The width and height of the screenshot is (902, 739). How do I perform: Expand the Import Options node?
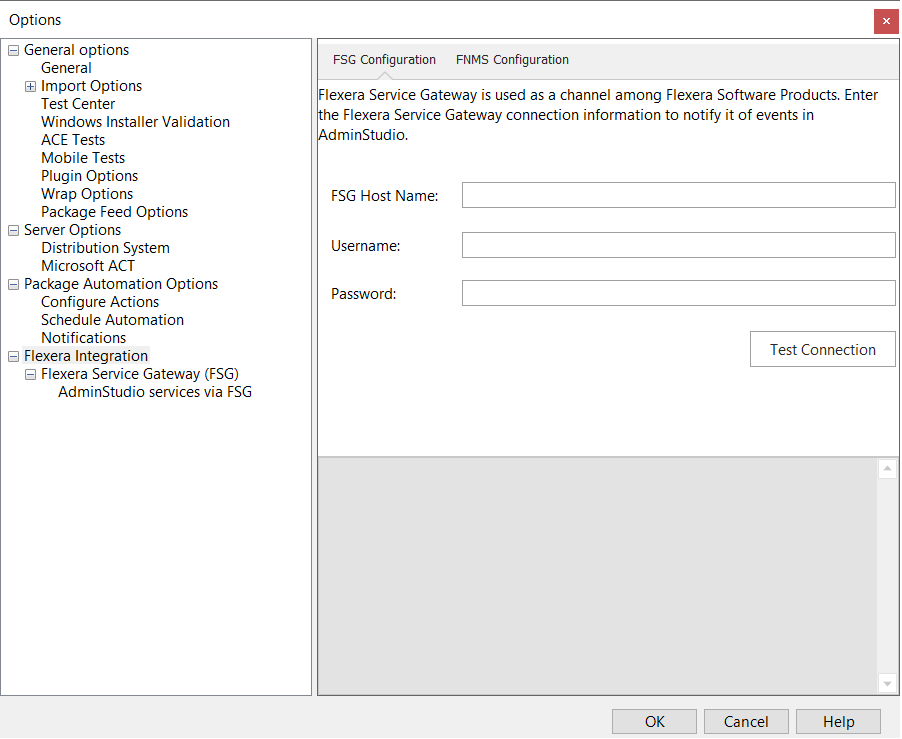(30, 87)
